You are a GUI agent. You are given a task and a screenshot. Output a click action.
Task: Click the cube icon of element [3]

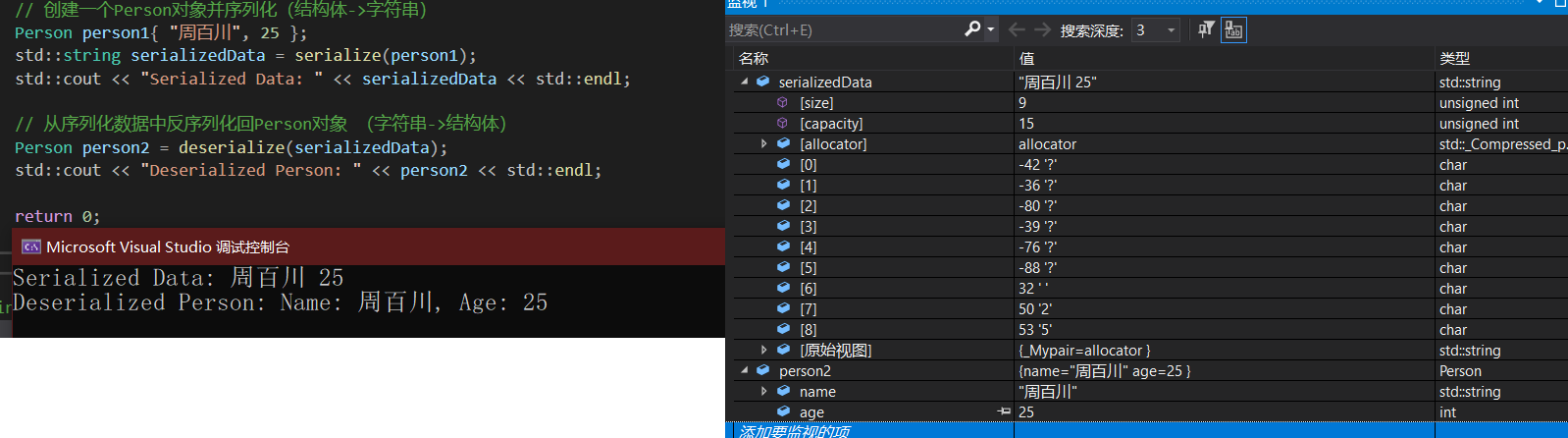tap(783, 227)
